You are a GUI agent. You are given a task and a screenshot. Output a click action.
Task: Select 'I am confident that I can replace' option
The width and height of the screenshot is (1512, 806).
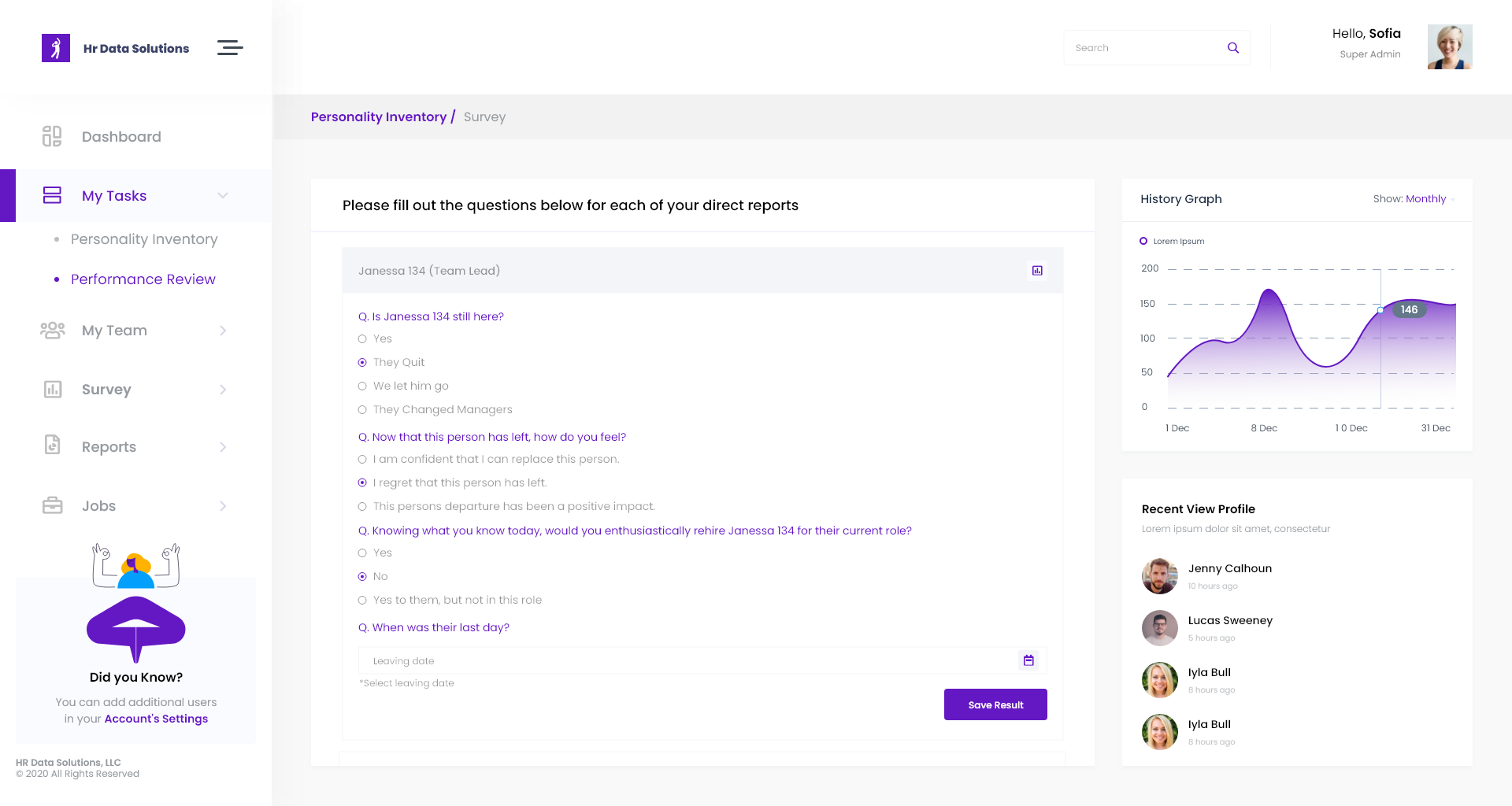pos(362,459)
